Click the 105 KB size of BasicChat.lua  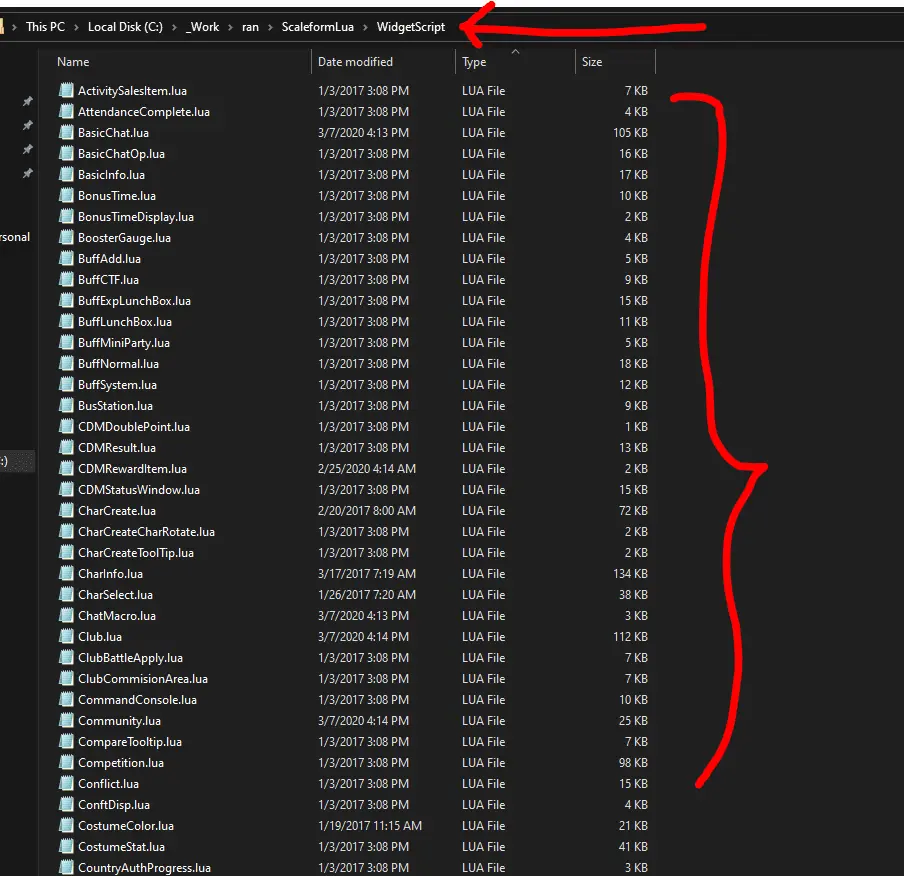tap(630, 133)
